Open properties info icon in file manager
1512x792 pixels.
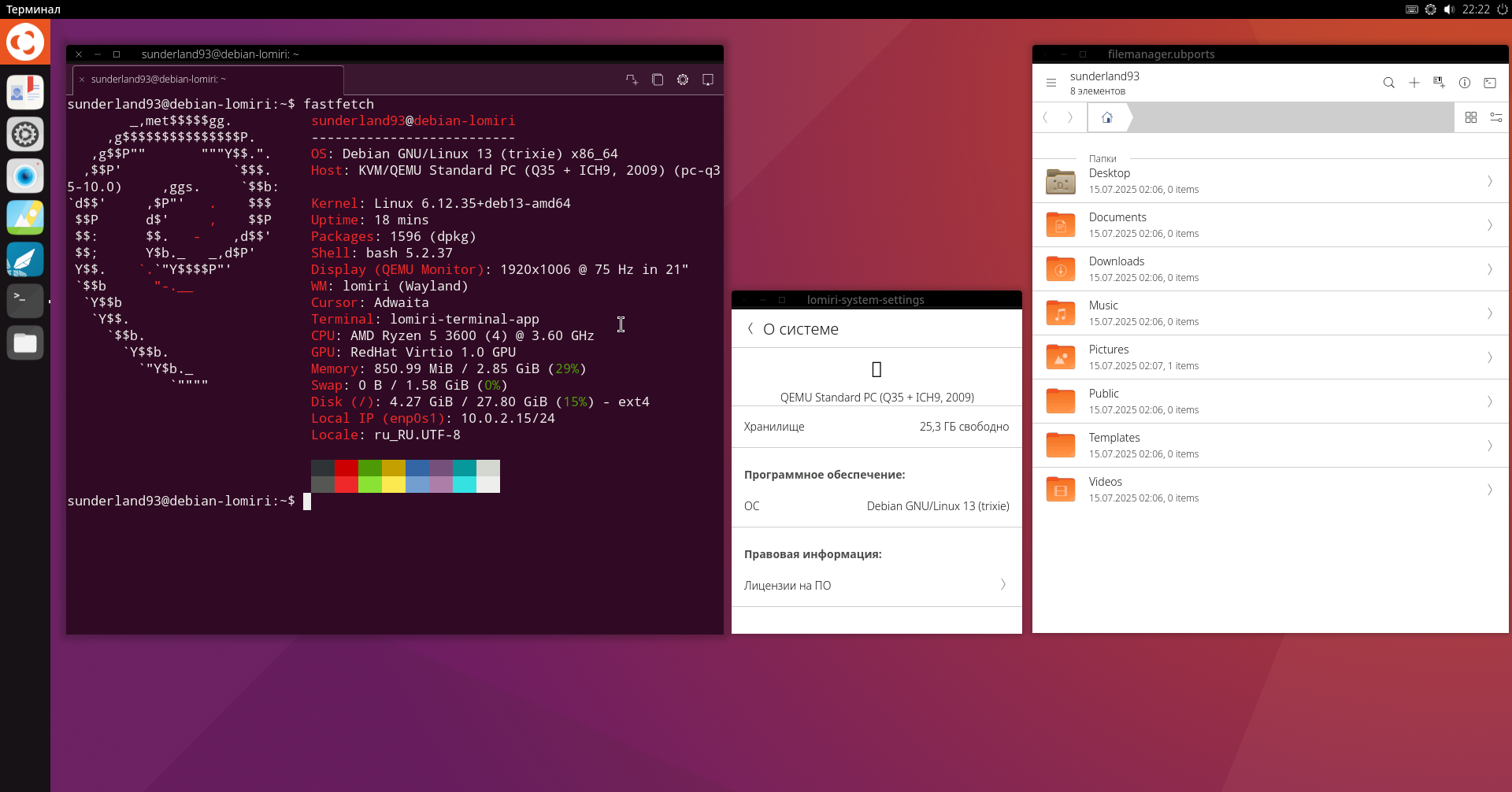click(x=1464, y=83)
